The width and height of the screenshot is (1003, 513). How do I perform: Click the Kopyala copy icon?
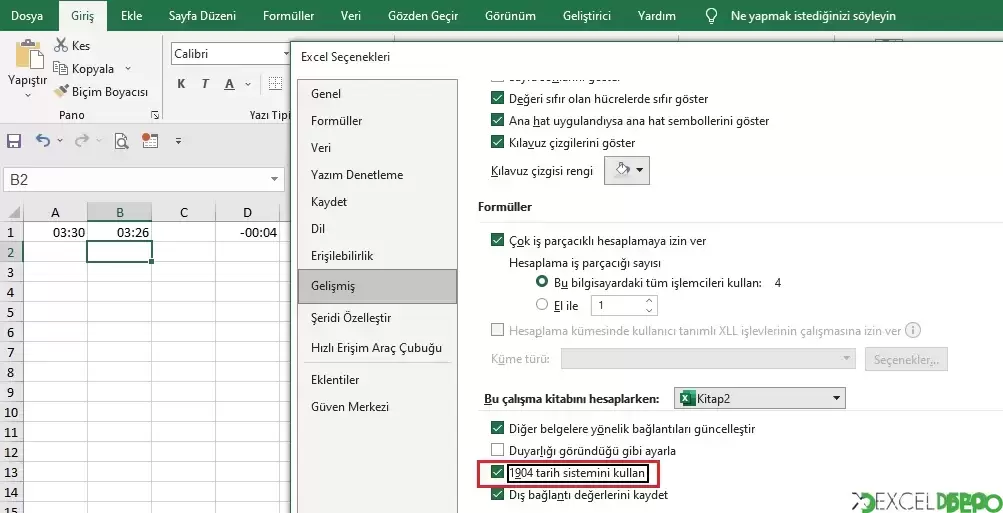61,68
